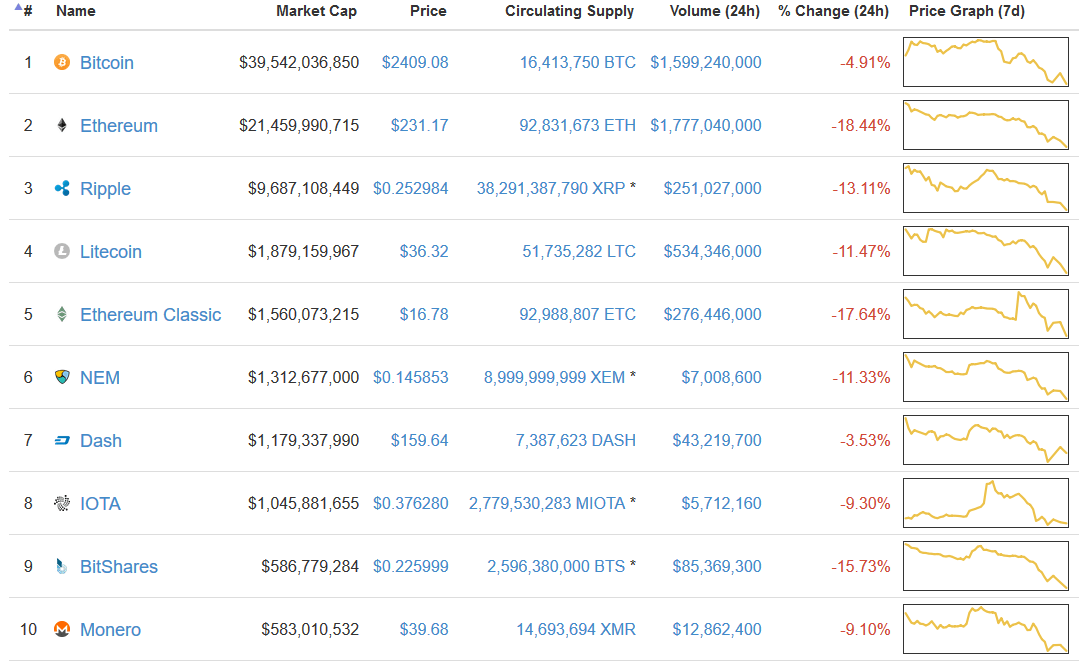1080x662 pixels.
Task: Click supply 92,831,673 ETH
Action: (x=577, y=125)
